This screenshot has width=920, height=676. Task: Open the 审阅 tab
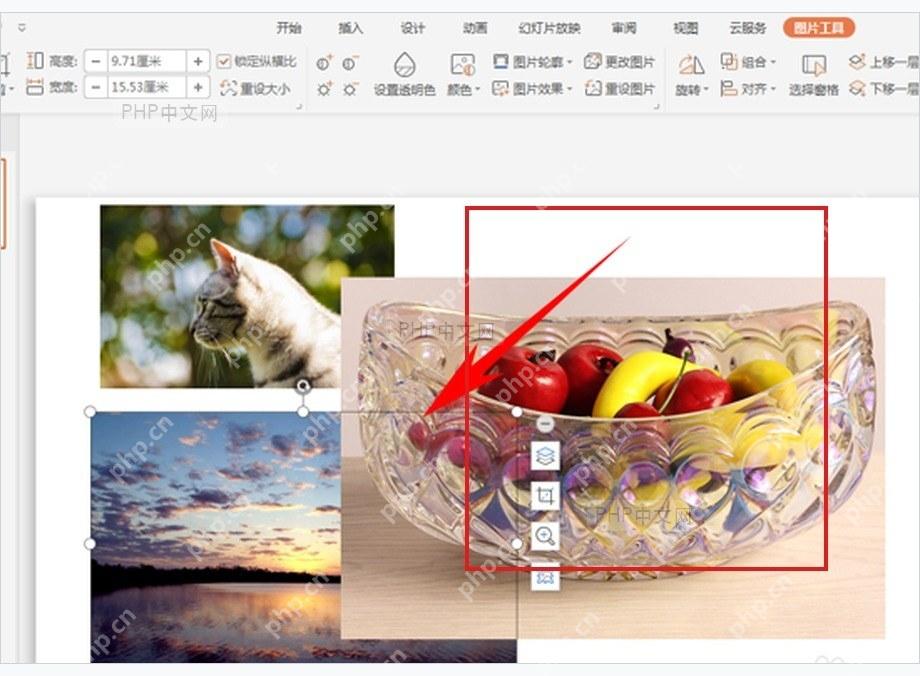(x=624, y=28)
